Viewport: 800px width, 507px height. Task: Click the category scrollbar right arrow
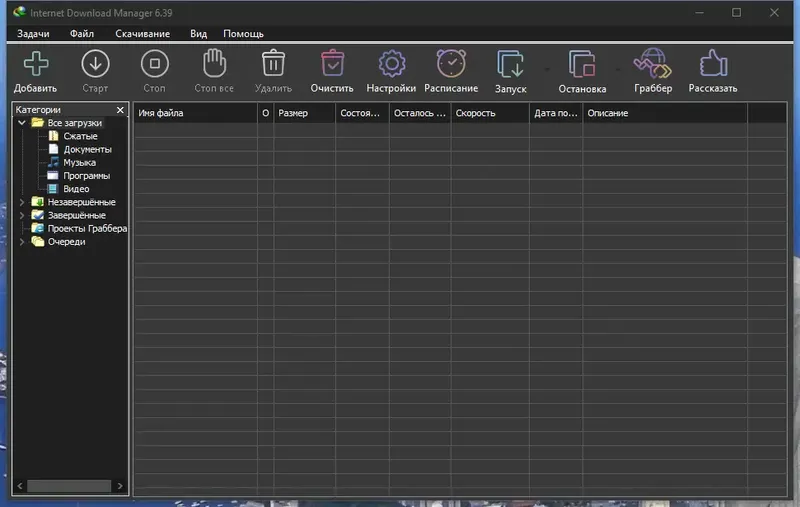click(120, 486)
